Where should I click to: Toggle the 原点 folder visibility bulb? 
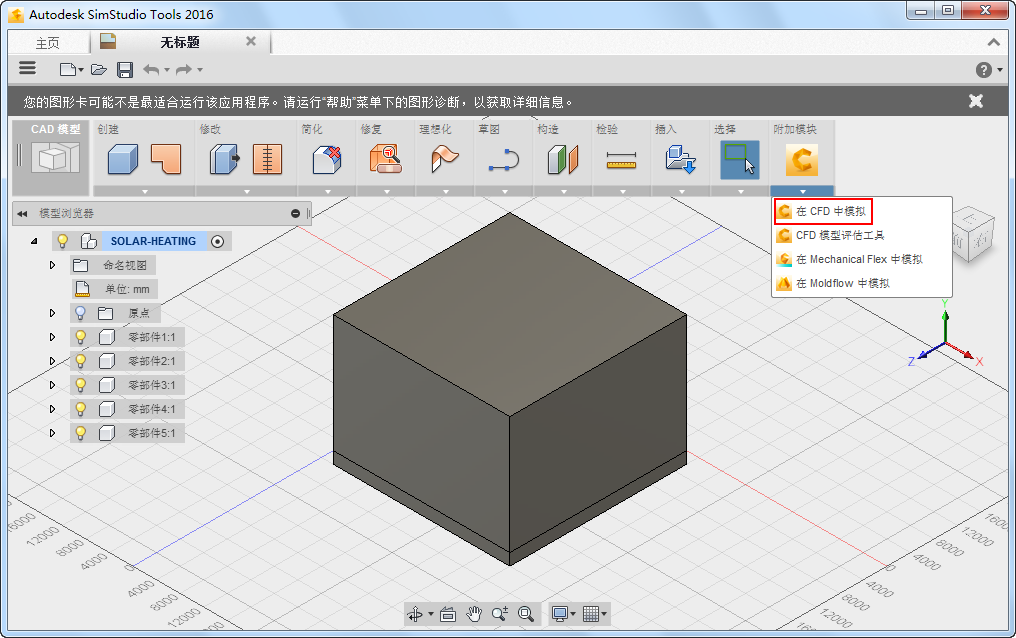[80, 313]
